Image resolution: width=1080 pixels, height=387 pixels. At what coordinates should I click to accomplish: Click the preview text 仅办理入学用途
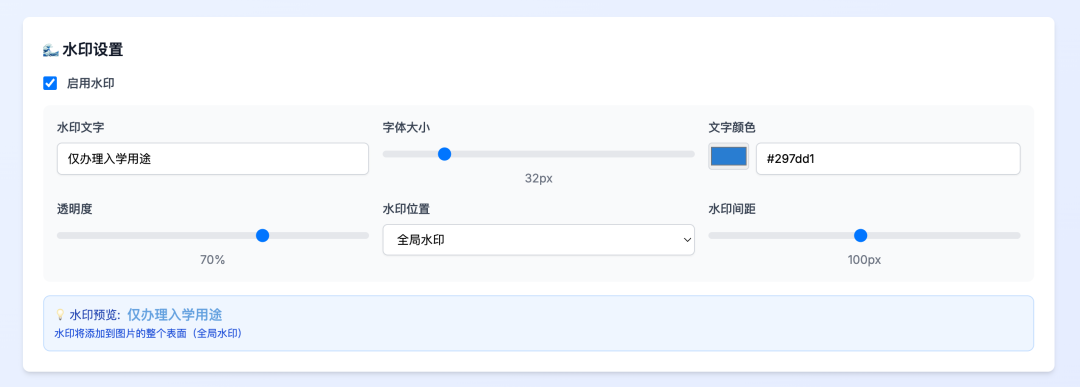click(x=175, y=315)
